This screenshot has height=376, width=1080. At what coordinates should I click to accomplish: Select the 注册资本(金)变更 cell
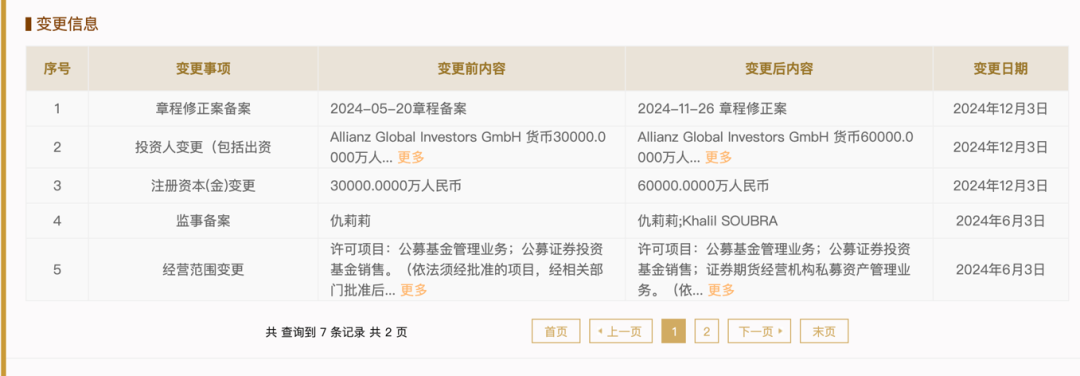click(x=203, y=186)
